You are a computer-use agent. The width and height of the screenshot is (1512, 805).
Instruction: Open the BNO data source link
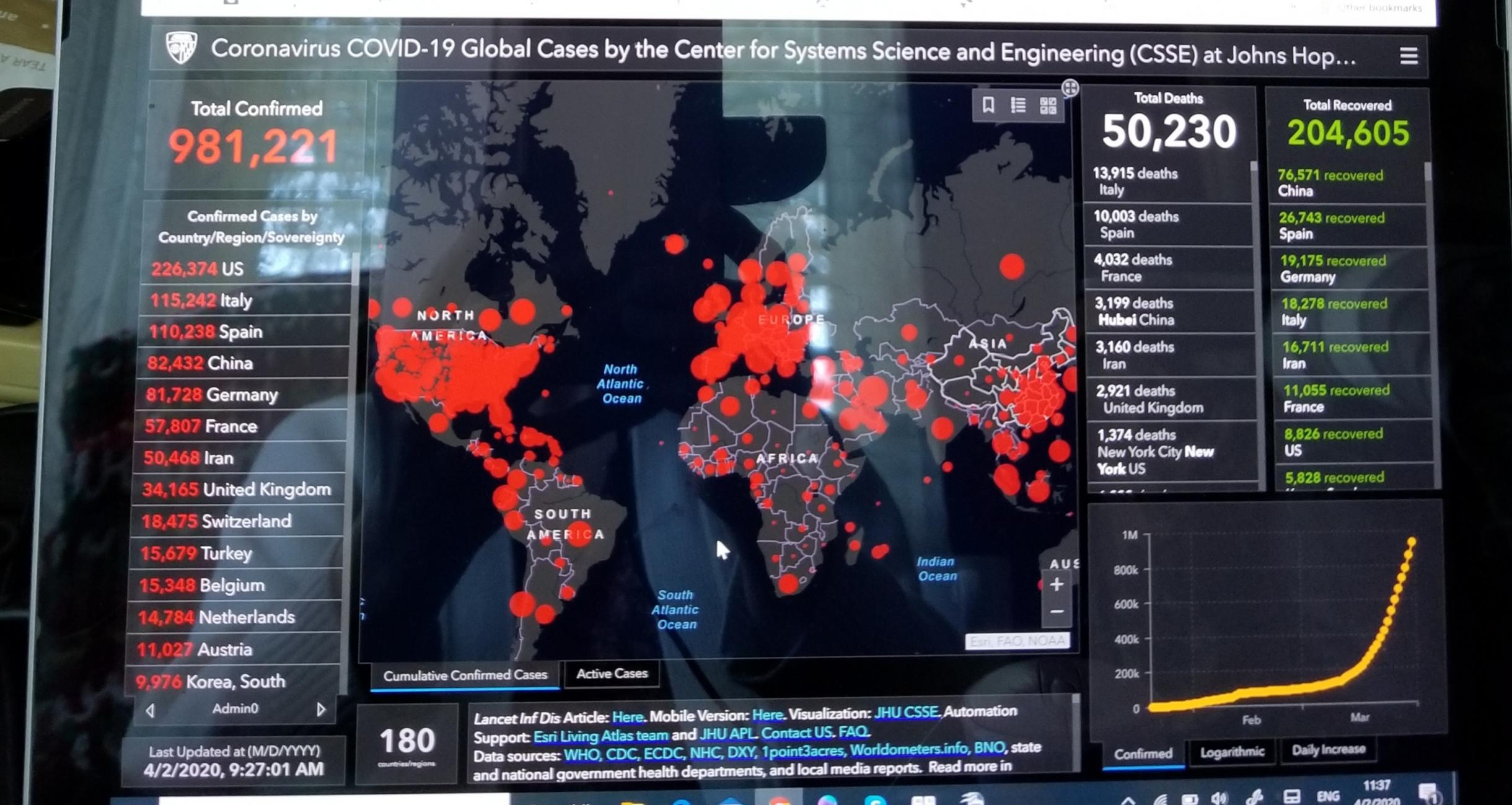click(989, 748)
